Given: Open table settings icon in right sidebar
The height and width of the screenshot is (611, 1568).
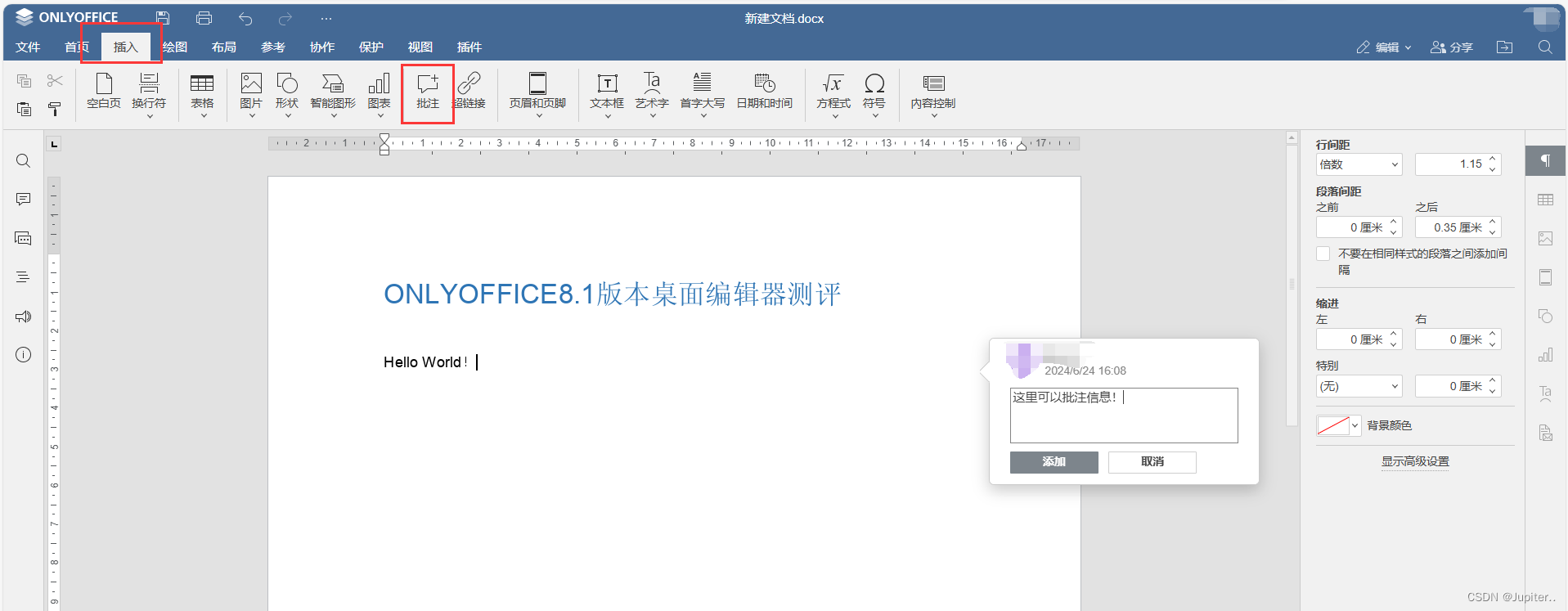Looking at the screenshot, I should [1545, 200].
